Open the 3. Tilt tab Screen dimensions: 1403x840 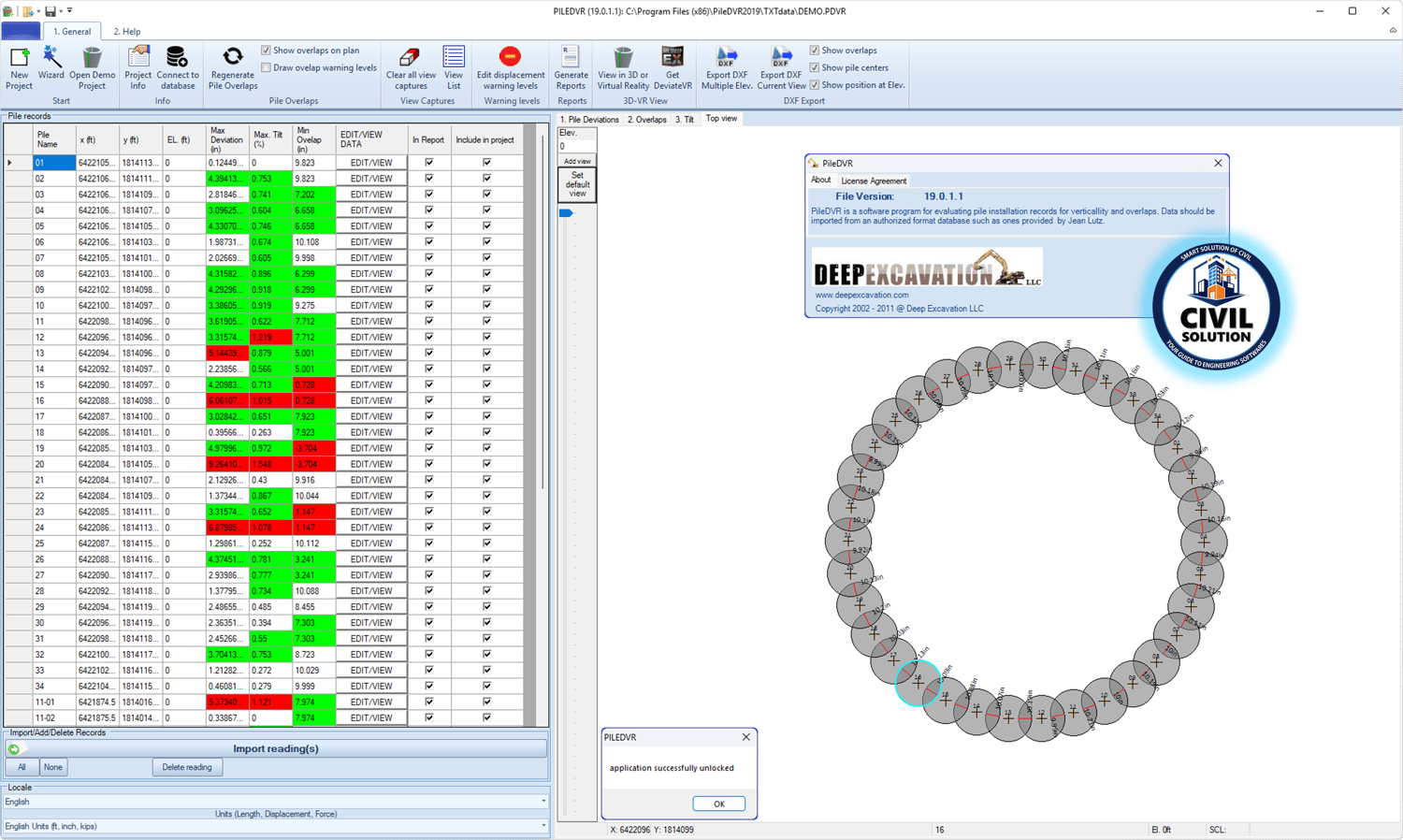[686, 120]
